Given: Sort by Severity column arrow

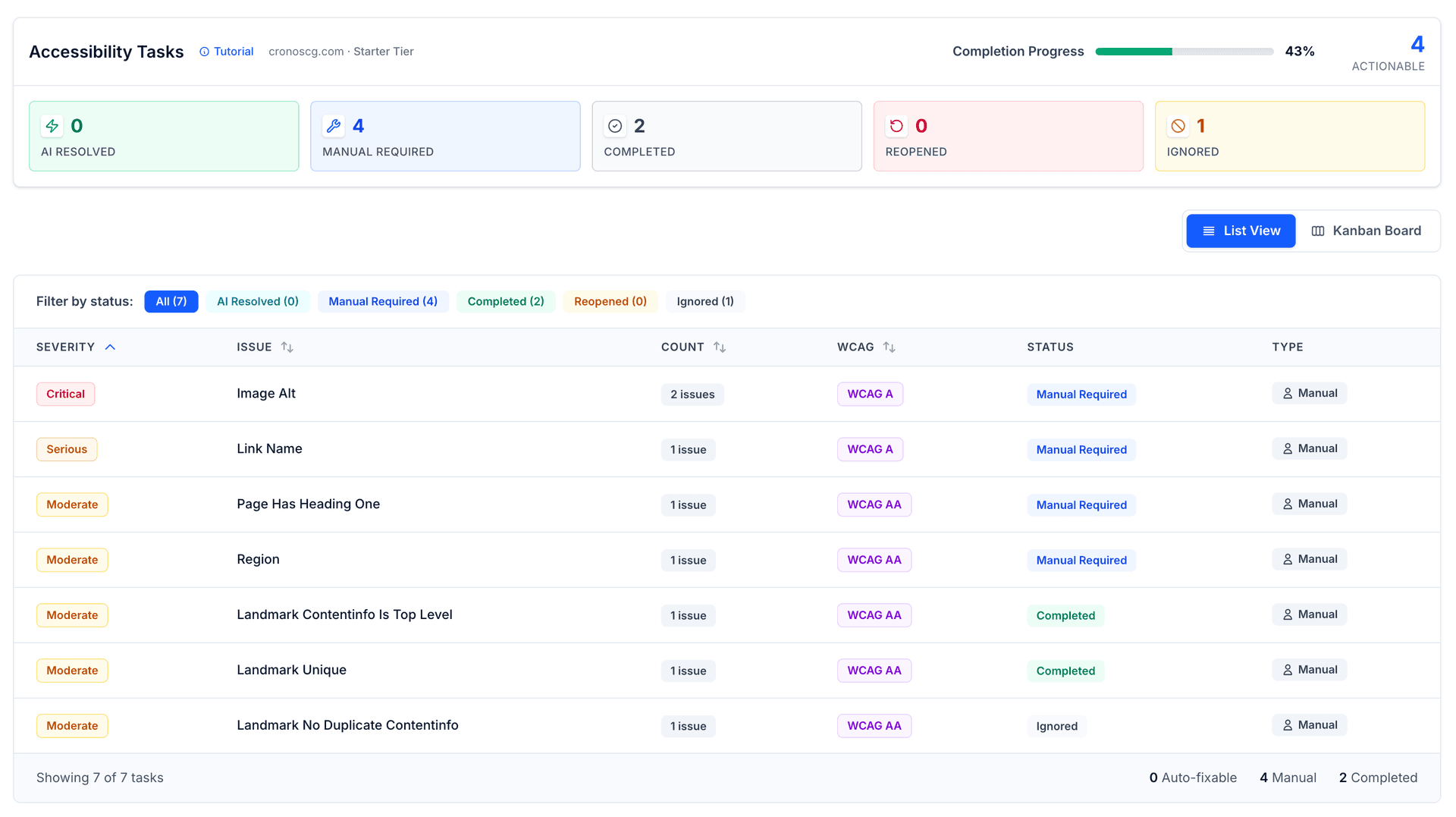Looking at the screenshot, I should coord(110,347).
